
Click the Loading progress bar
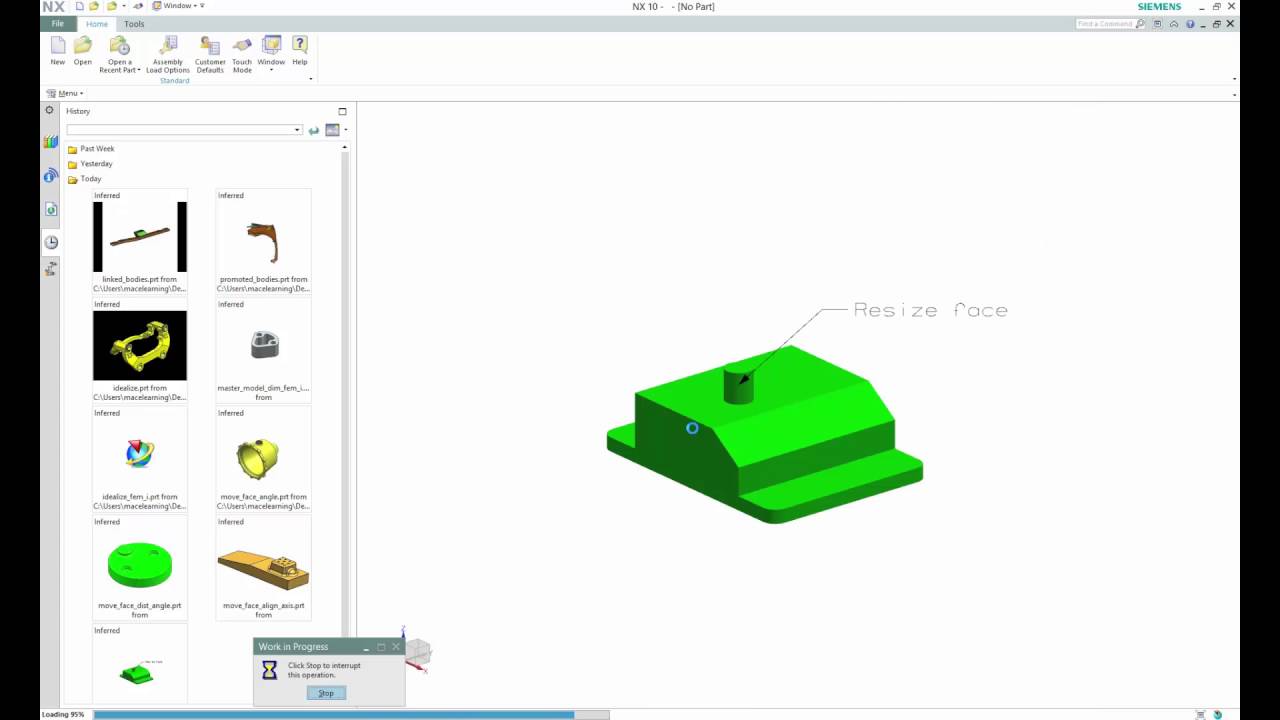pos(351,715)
